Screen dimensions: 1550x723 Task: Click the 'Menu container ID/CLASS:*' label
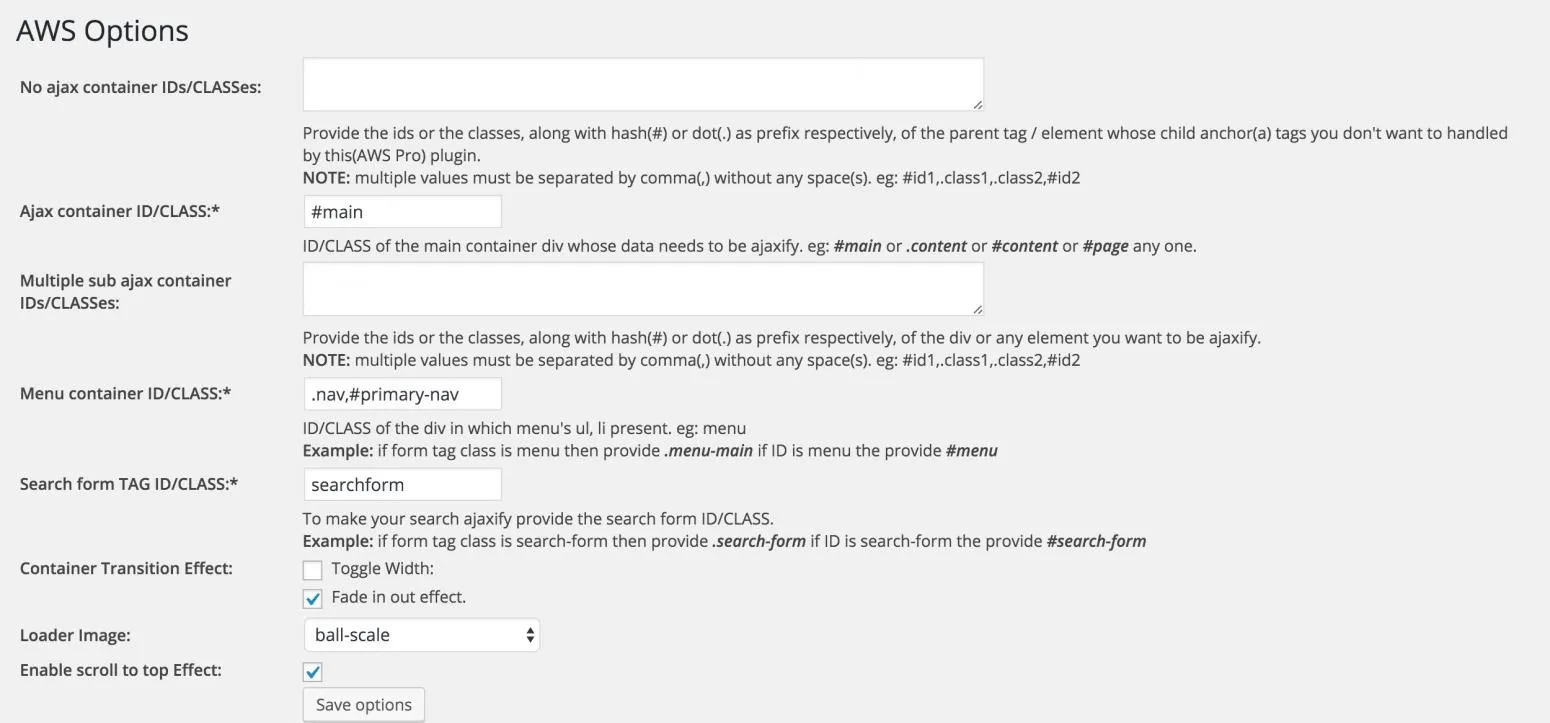[126, 393]
